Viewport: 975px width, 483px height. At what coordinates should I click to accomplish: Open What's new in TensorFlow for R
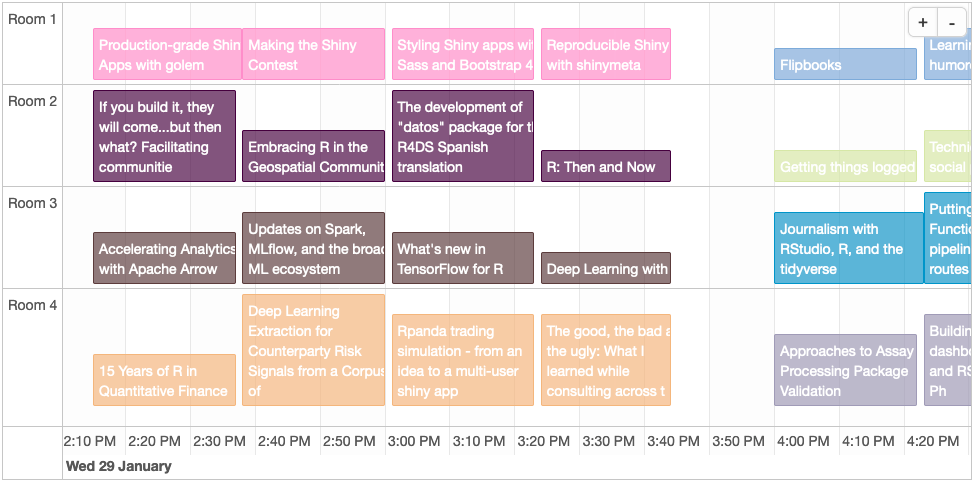[463, 258]
